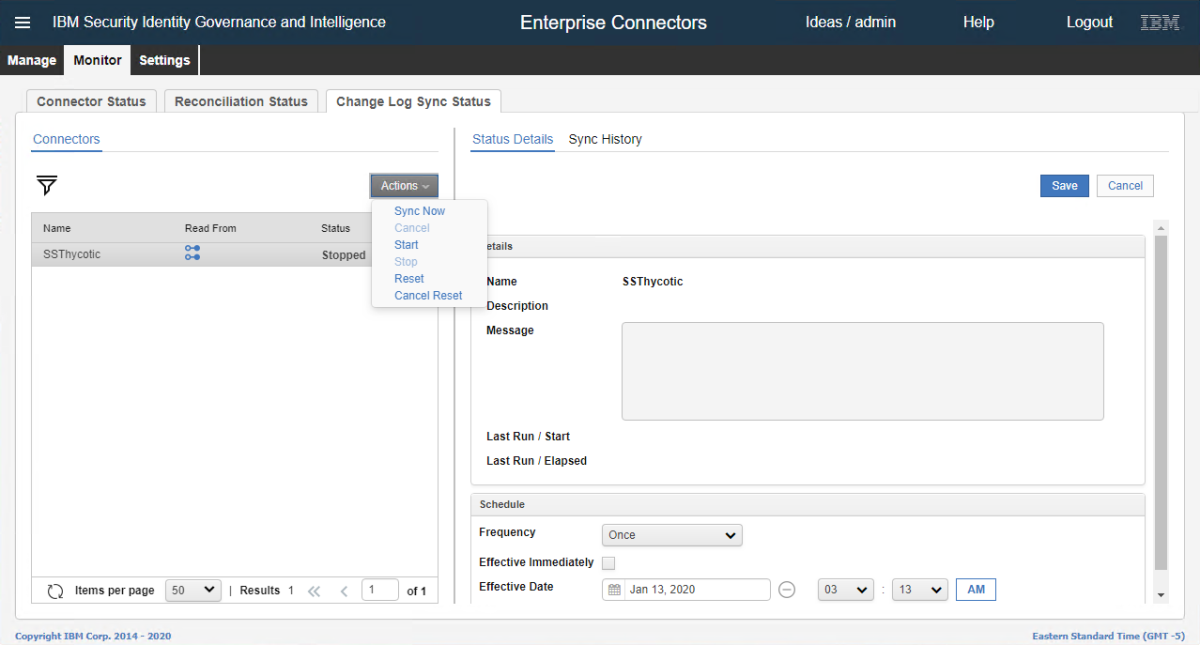This screenshot has width=1200, height=645.
Task: Toggle the AM time period button
Action: point(976,590)
